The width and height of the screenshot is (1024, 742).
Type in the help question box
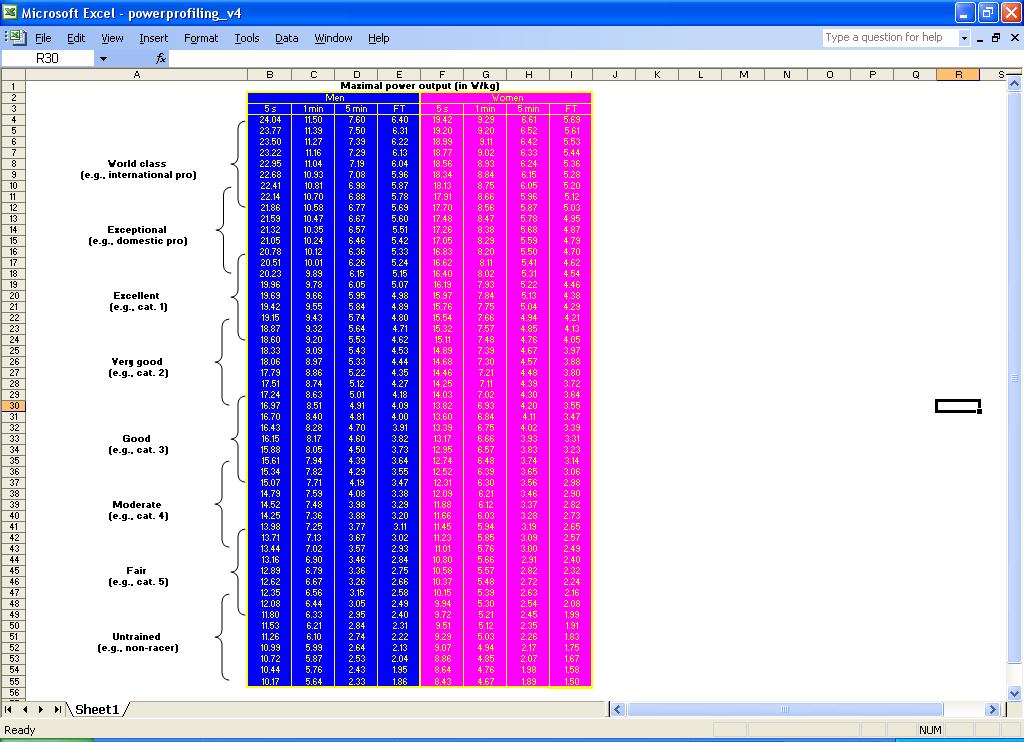pyautogui.click(x=889, y=38)
